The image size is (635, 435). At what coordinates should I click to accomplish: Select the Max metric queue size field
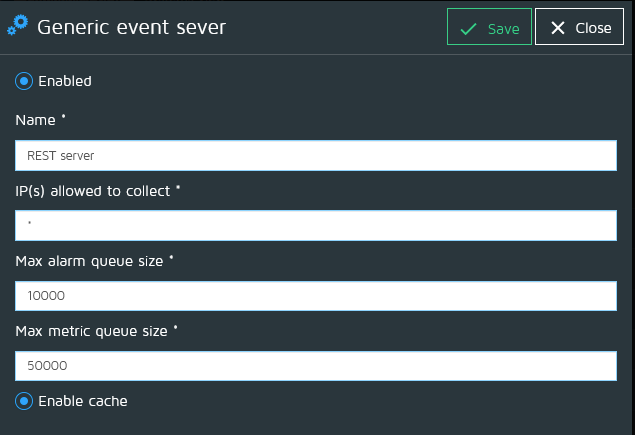tap(316, 366)
